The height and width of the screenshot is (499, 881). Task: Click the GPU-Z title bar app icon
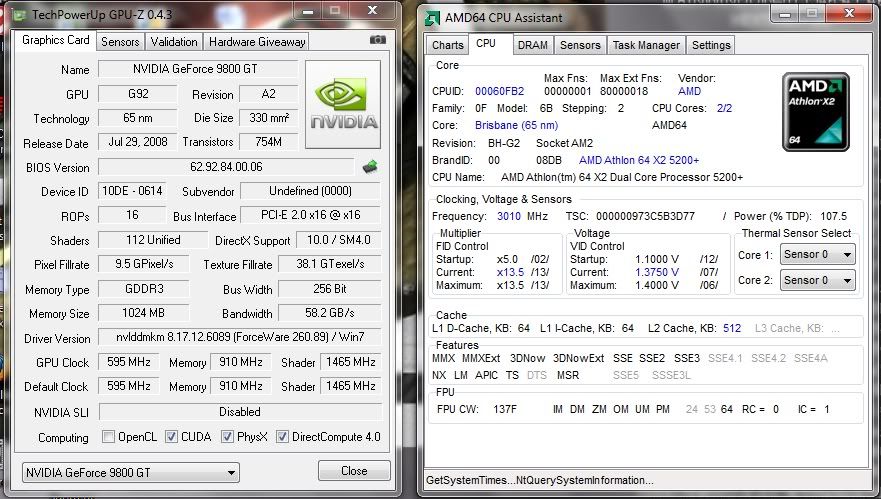(x=21, y=15)
